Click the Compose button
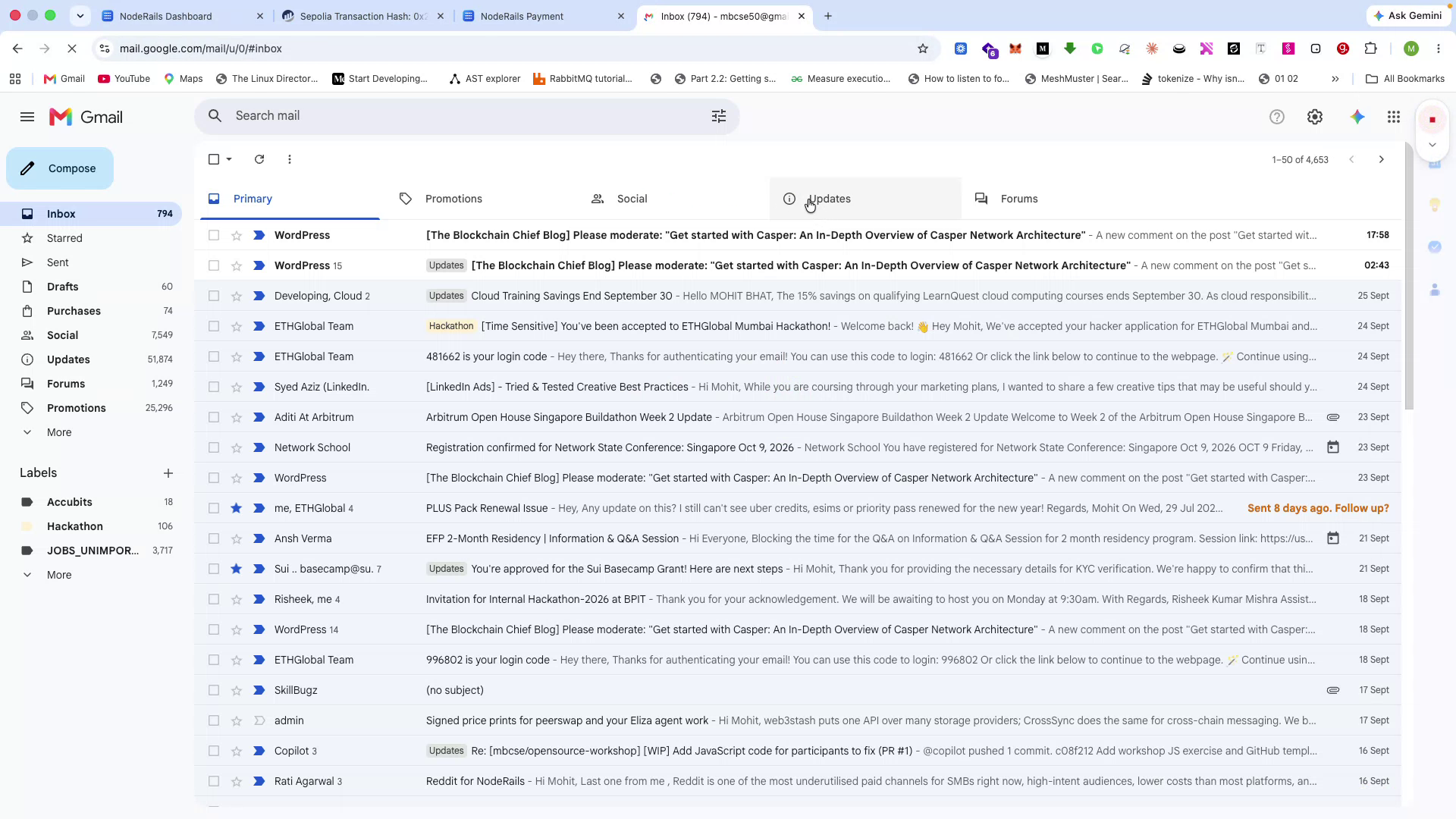The width and height of the screenshot is (1456, 819). tap(60, 168)
